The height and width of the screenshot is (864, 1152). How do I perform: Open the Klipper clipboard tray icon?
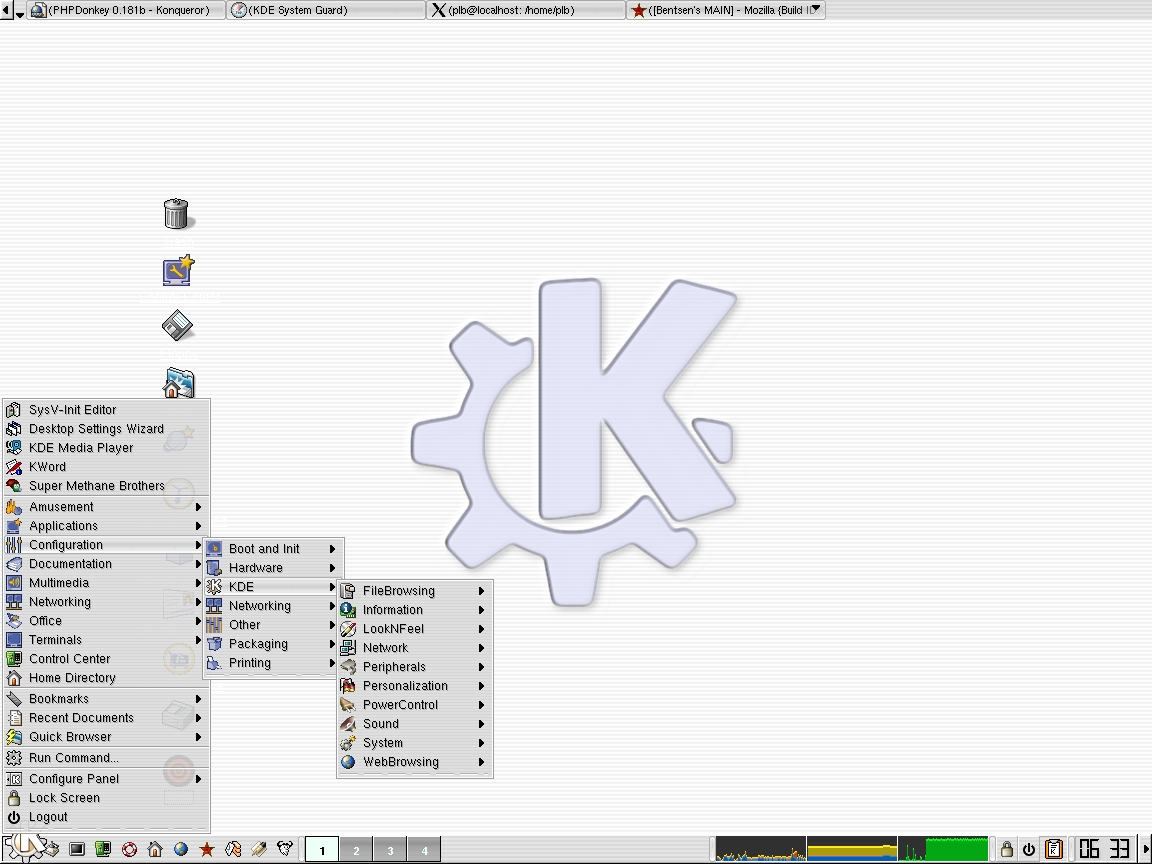[x=1053, y=849]
